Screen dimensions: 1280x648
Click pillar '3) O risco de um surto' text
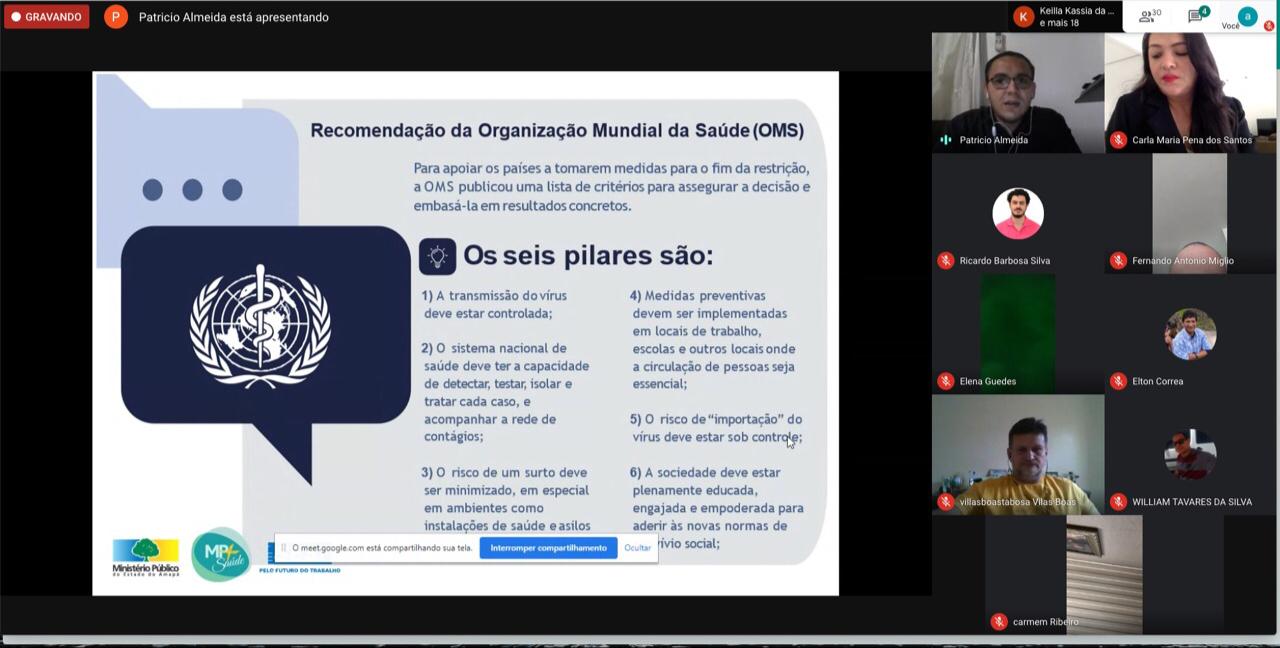click(506, 499)
